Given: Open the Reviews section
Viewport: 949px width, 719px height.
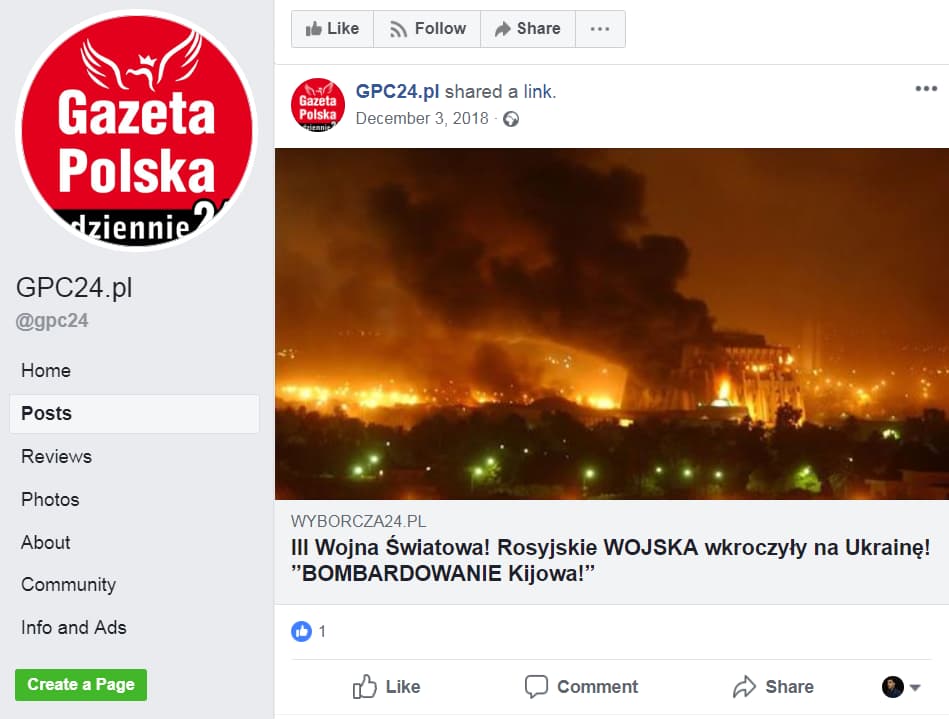Looking at the screenshot, I should pyautogui.click(x=56, y=456).
